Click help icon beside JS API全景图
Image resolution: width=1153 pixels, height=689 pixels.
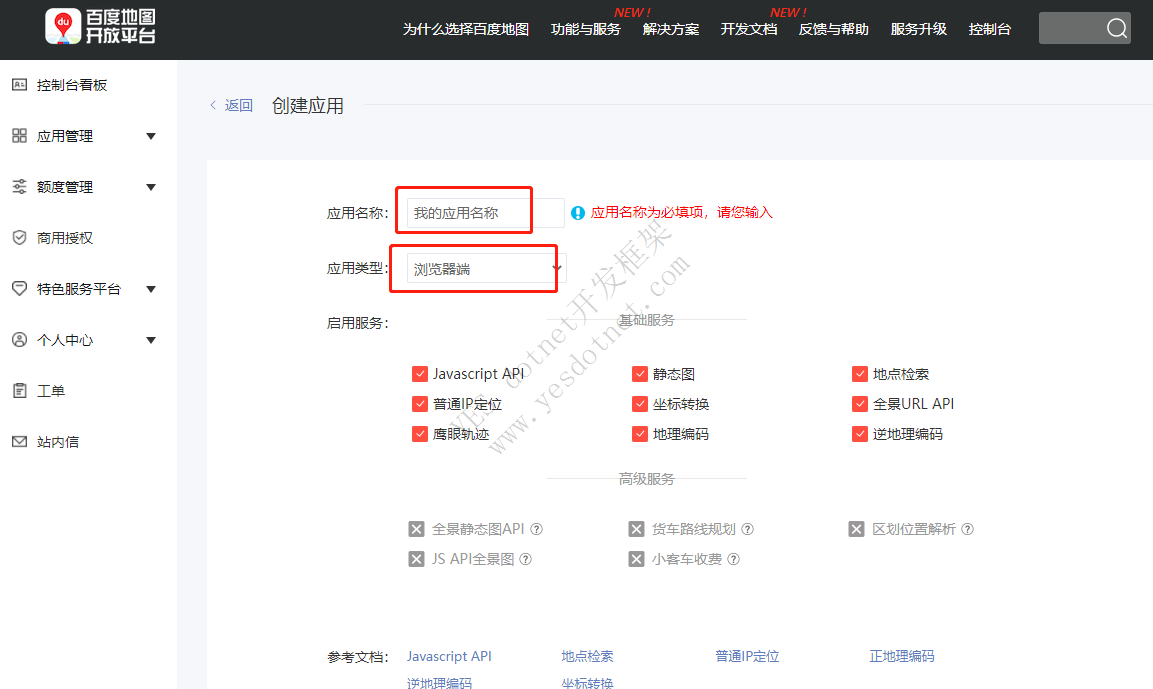pyautogui.click(x=526, y=559)
